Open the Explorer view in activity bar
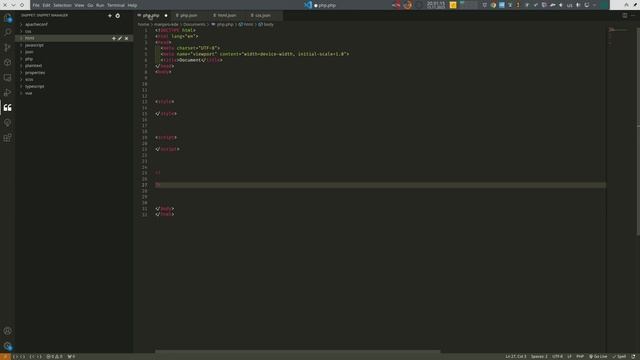The image size is (640, 360). tap(7, 18)
